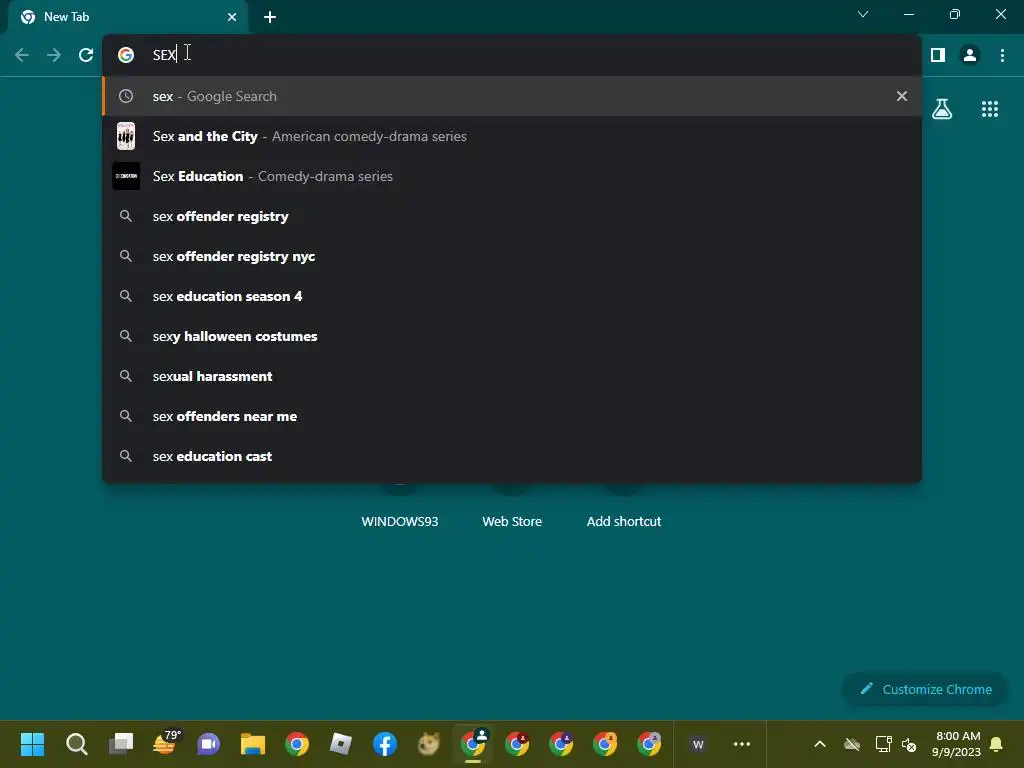
Task: Click the Customize Chrome button
Action: pyautogui.click(x=925, y=689)
